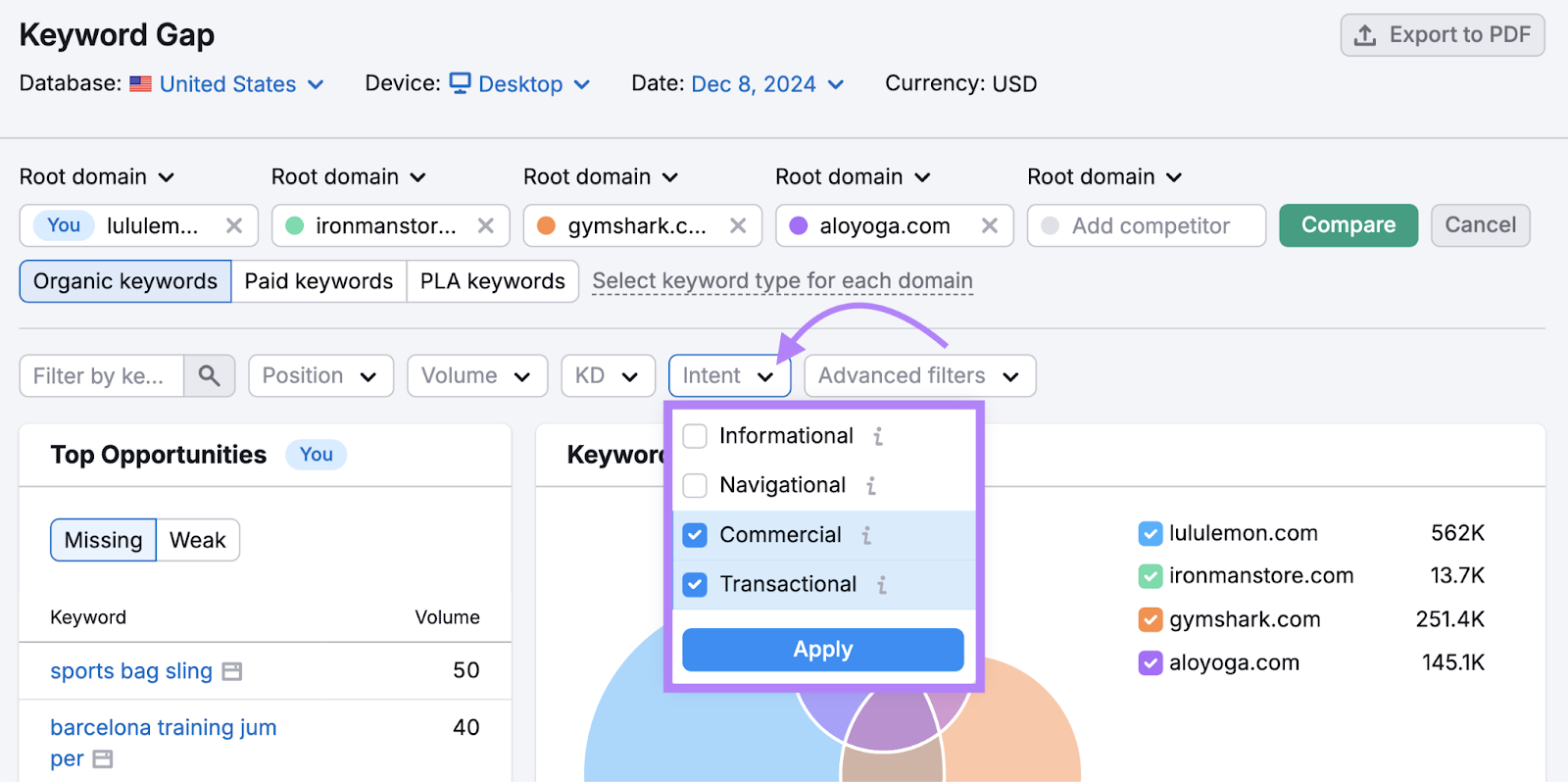1568x782 pixels.
Task: Apply the selected intent filters
Action: point(823,650)
